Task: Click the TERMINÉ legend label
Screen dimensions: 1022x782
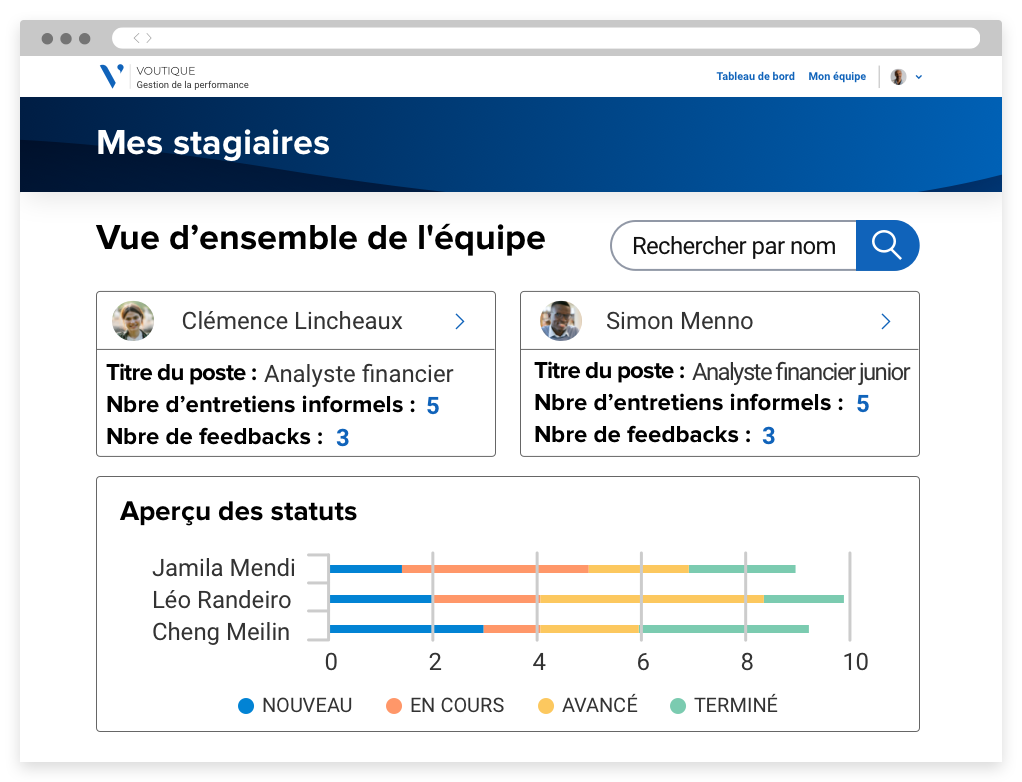Action: (x=736, y=706)
